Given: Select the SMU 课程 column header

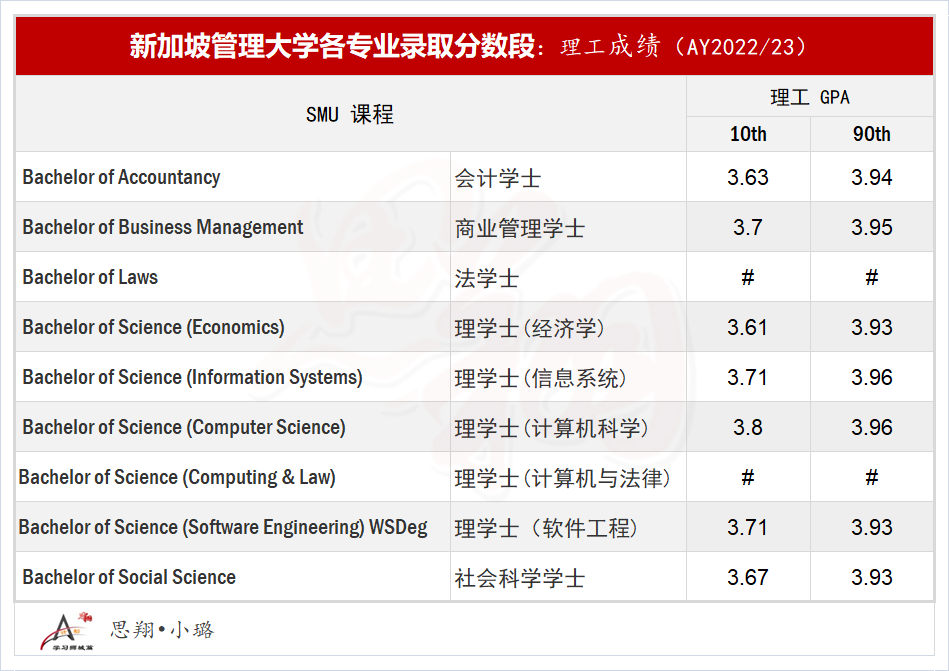Looking at the screenshot, I should [350, 114].
